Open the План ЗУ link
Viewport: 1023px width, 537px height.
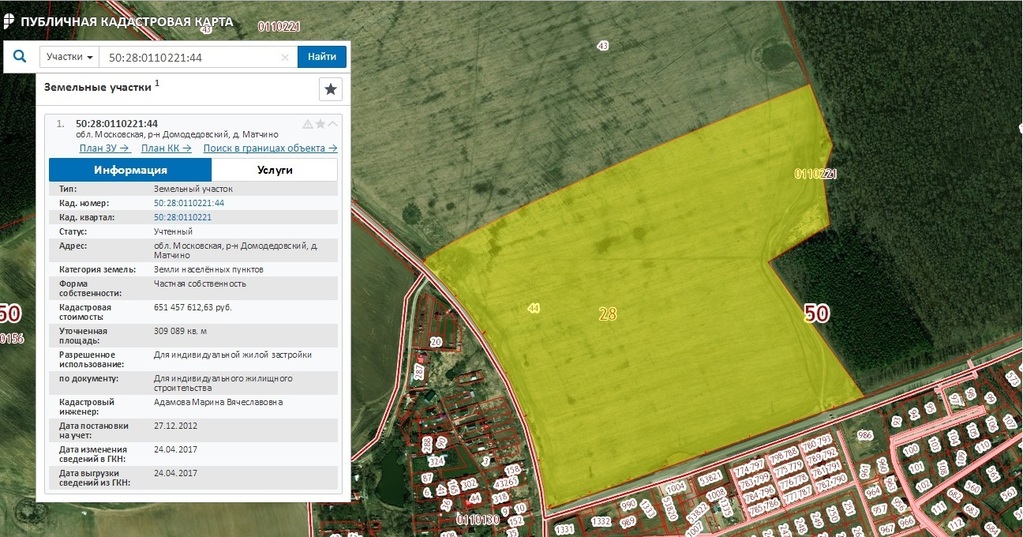click(x=105, y=148)
